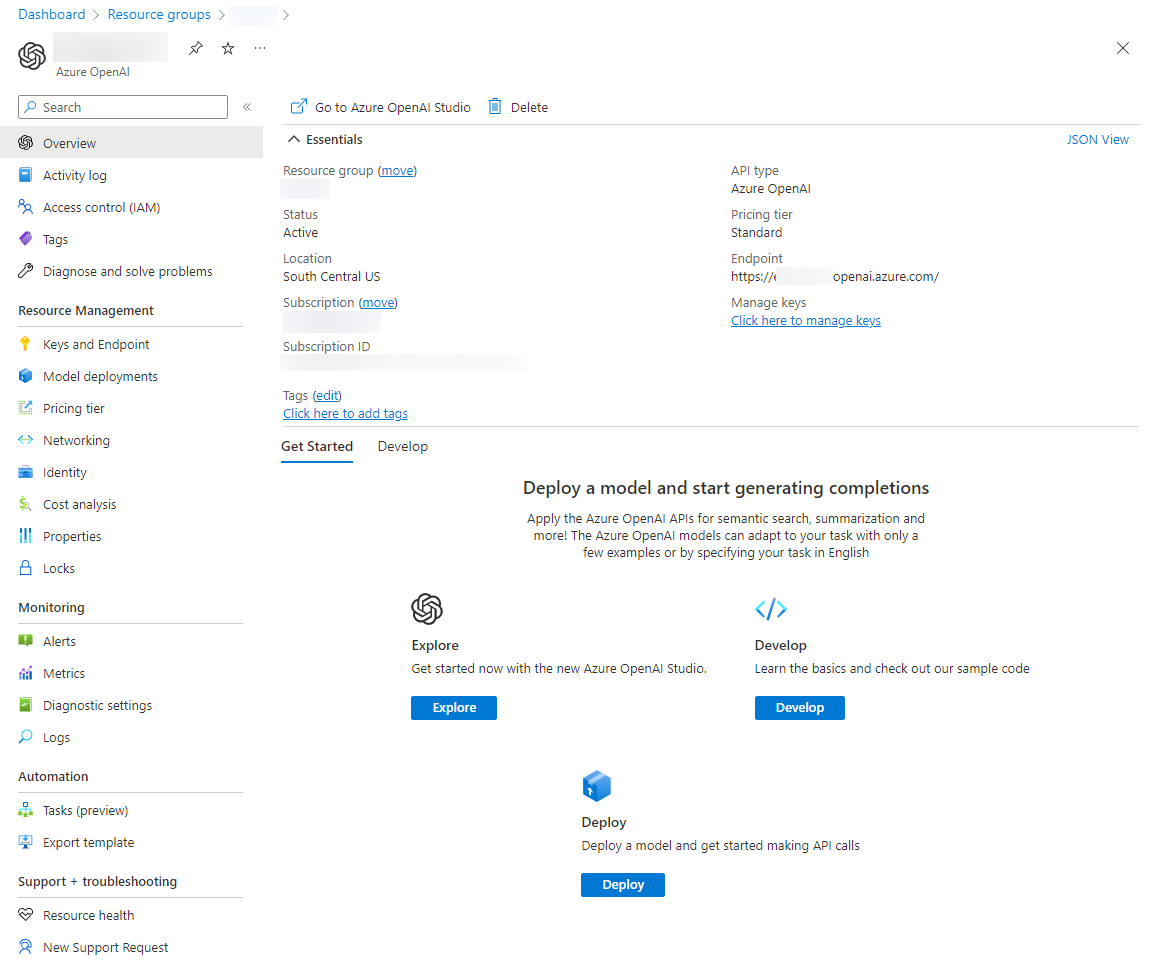This screenshot has width=1151, height=972.
Task: Click the Resource health heart icon
Action: click(26, 915)
